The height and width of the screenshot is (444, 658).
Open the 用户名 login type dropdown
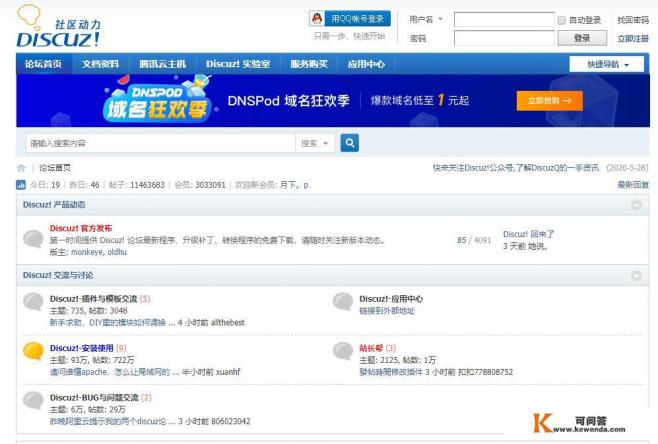tap(426, 19)
